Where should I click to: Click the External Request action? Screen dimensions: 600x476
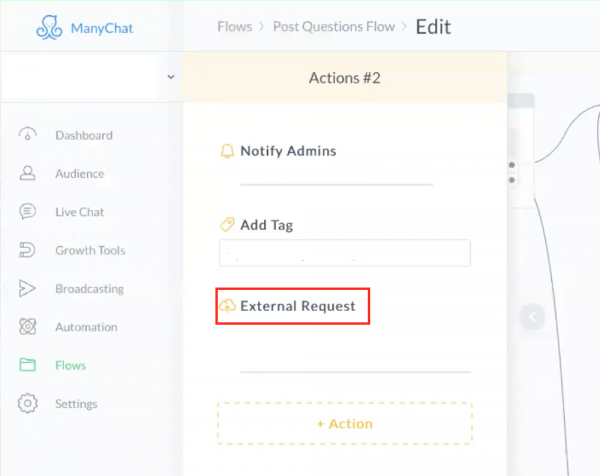coord(293,306)
